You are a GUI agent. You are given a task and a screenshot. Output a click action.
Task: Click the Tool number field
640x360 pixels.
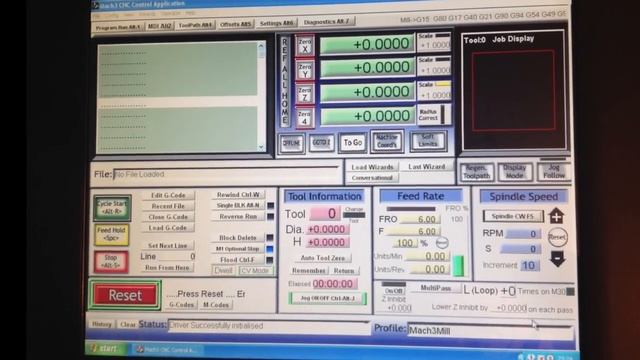[x=325, y=213]
